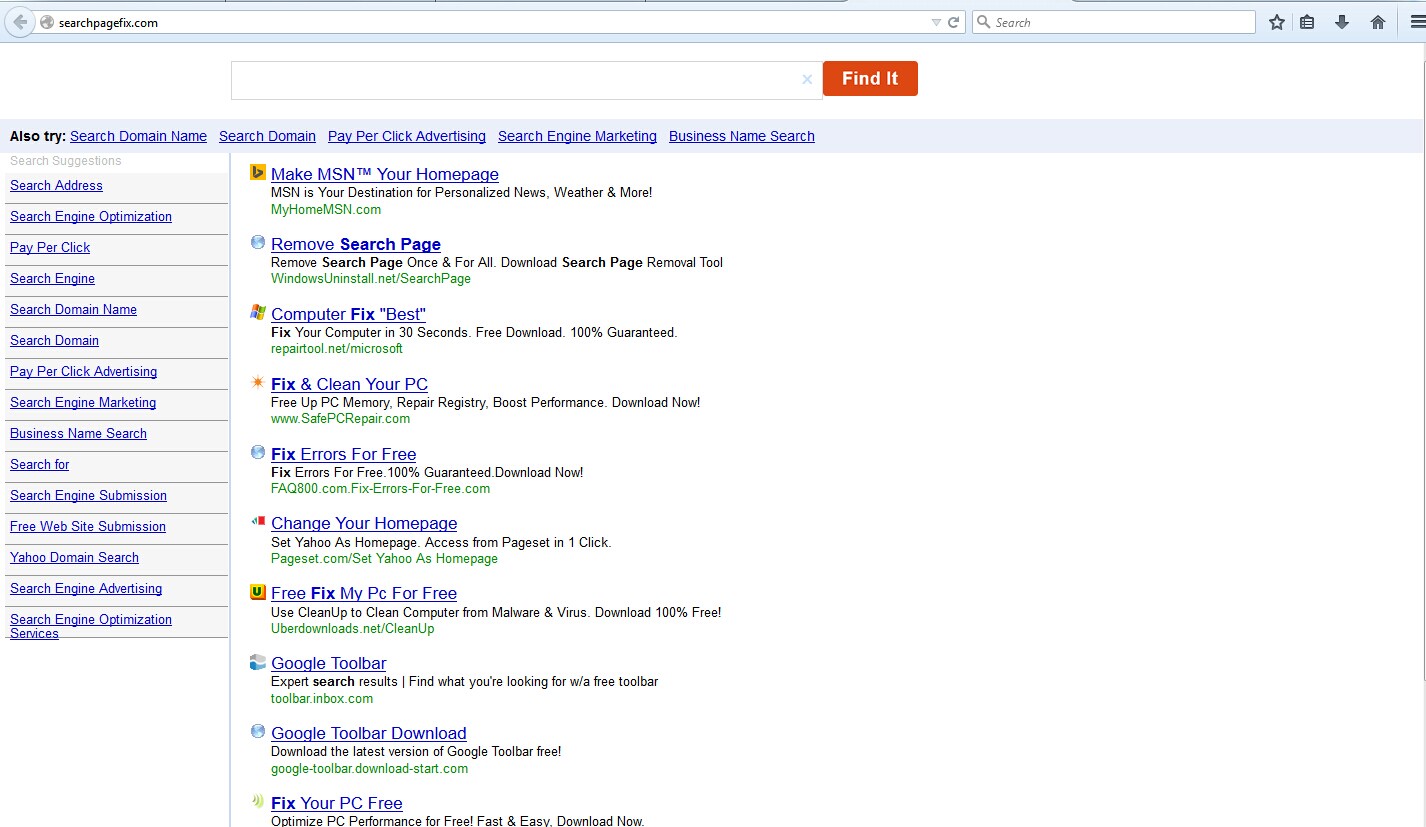Open Search Domain in Also try bar
The height and width of the screenshot is (827, 1426).
pos(267,136)
